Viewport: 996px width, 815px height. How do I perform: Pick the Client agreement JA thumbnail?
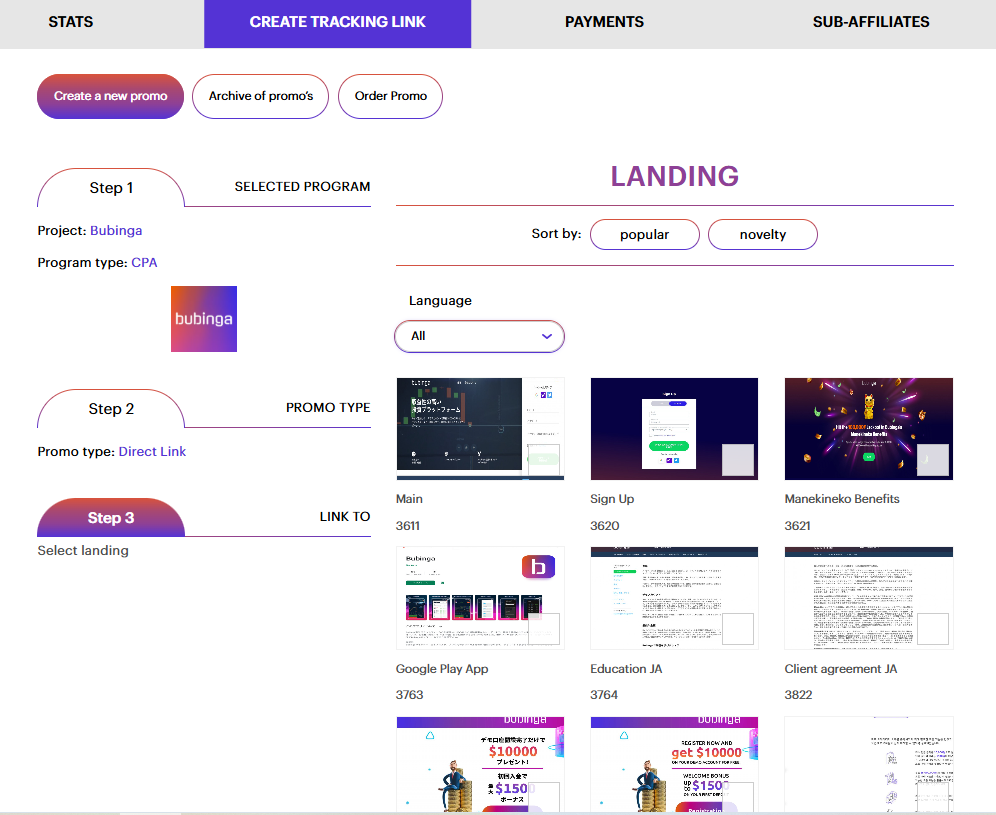pyautogui.click(x=869, y=598)
